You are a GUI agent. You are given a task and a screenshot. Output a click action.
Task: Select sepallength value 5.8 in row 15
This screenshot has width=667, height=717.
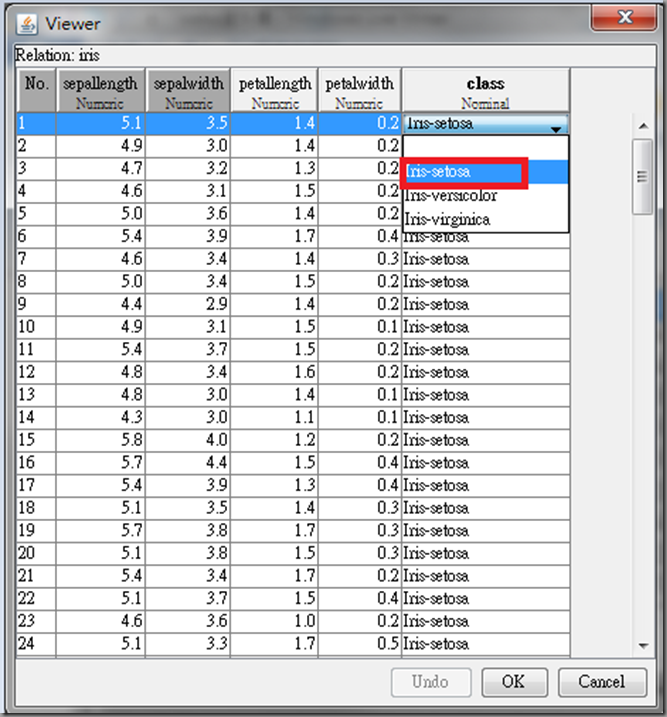[101, 440]
